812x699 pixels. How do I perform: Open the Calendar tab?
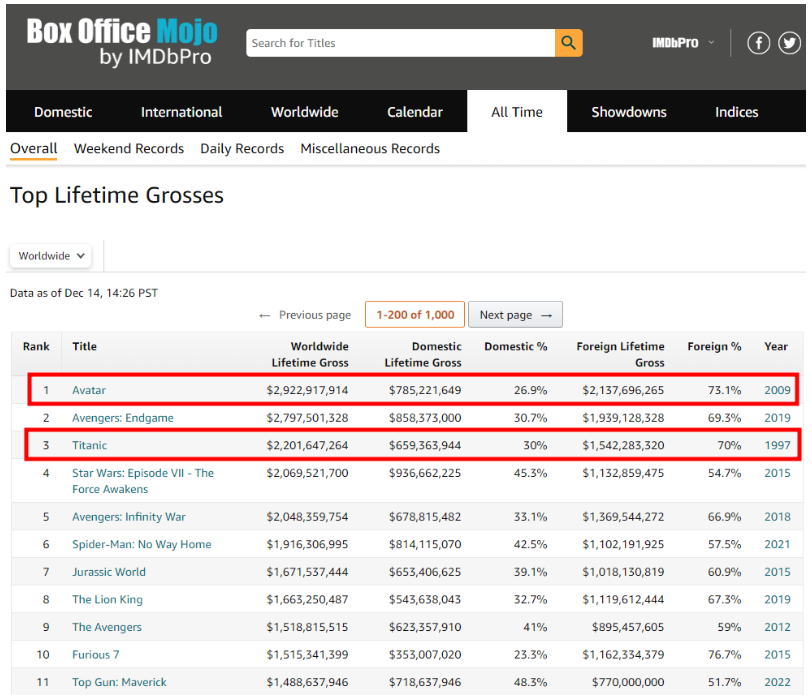click(x=415, y=112)
